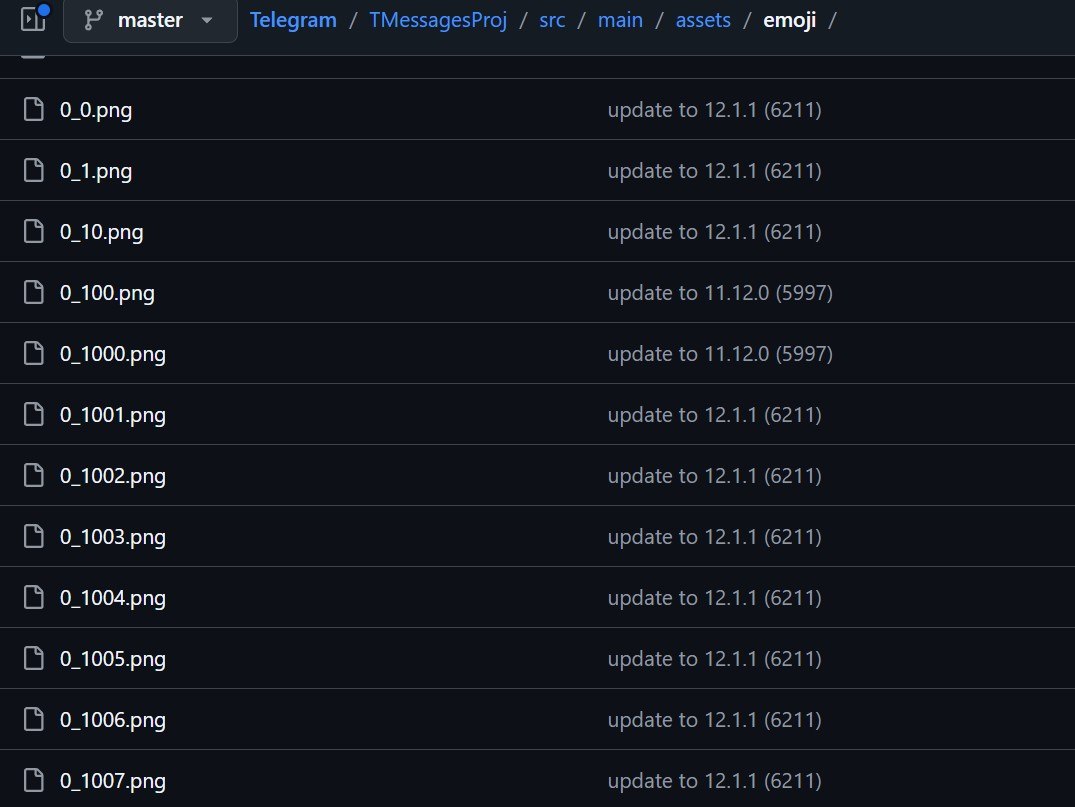
Task: Open commit 'update to 12.1.1' for 0_1003.png
Action: pyautogui.click(x=714, y=537)
